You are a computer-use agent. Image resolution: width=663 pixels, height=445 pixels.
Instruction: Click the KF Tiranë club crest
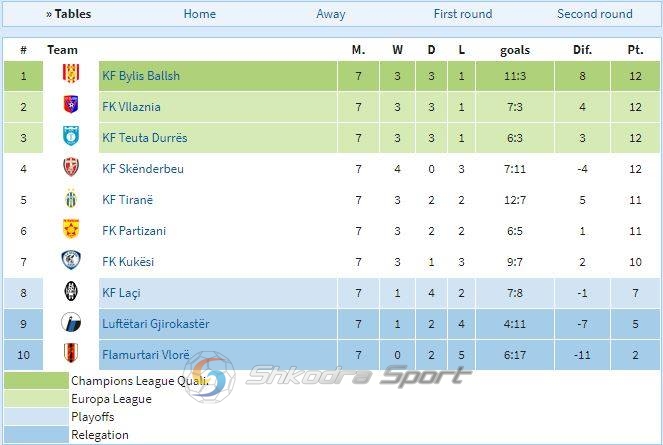tap(71, 199)
